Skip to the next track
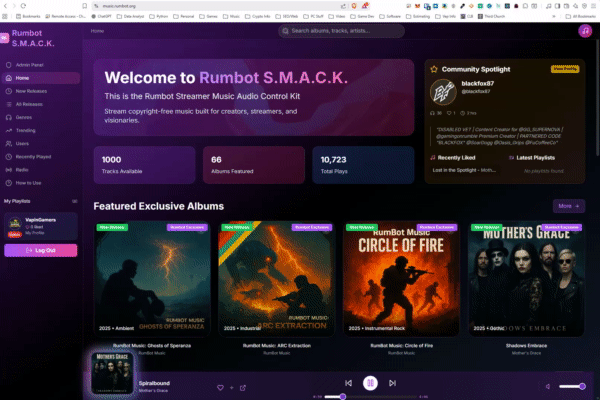The image size is (600, 400). [x=392, y=384]
